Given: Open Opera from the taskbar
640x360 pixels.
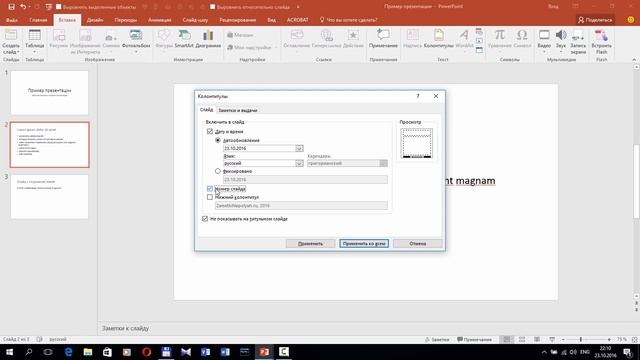Looking at the screenshot, I should point(147,352).
